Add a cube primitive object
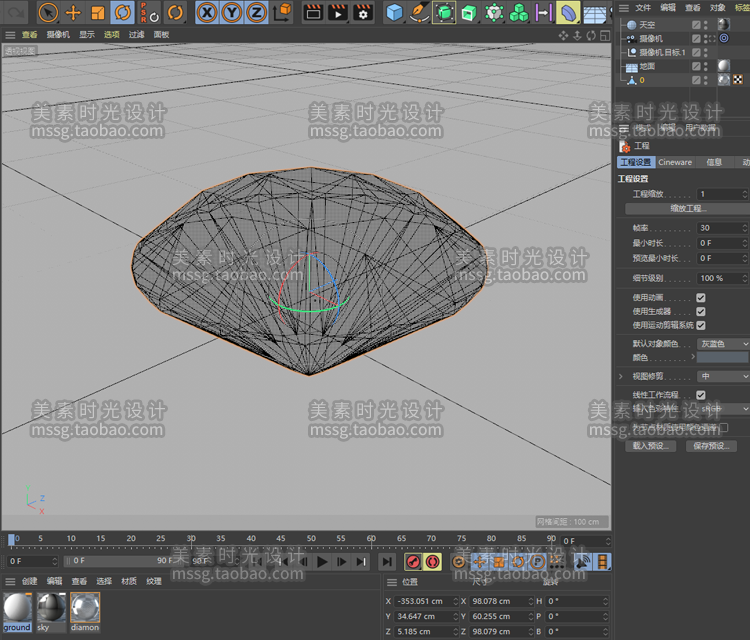750x640 pixels. point(395,13)
